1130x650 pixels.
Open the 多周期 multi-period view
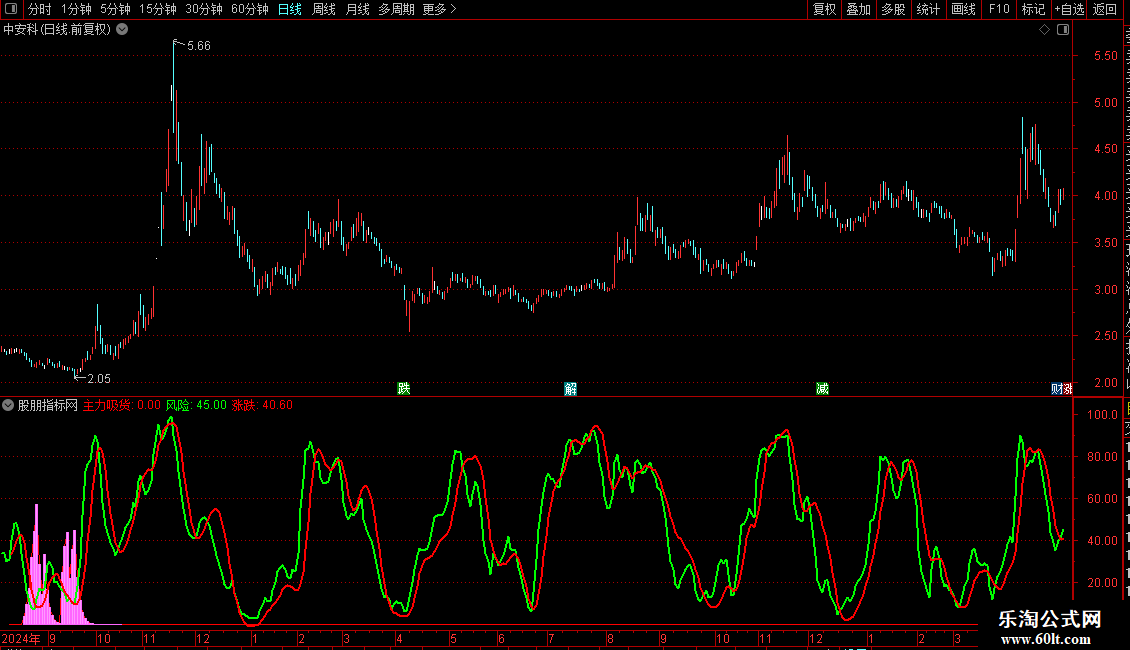(396, 9)
